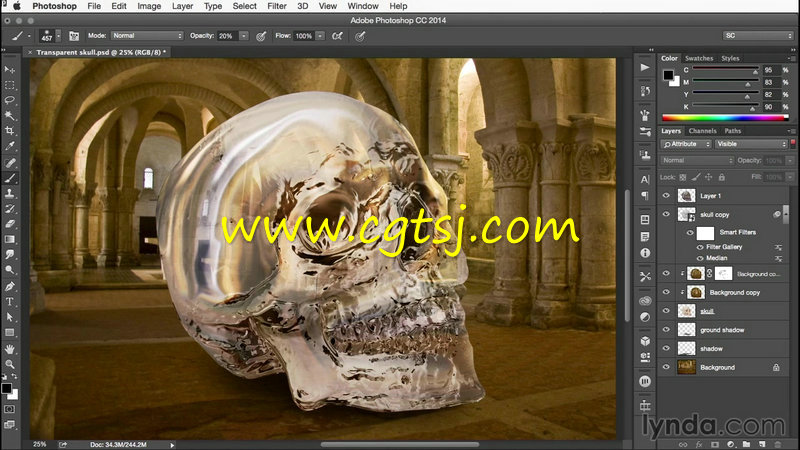Open the Layer menu

click(182, 6)
